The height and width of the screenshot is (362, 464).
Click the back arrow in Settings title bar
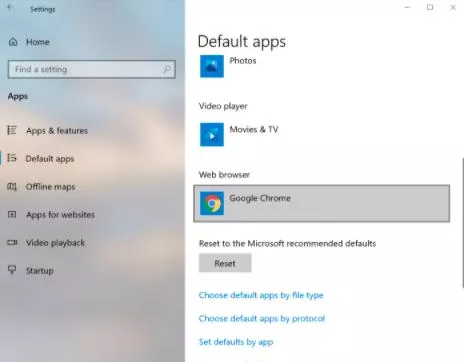tap(10, 7)
